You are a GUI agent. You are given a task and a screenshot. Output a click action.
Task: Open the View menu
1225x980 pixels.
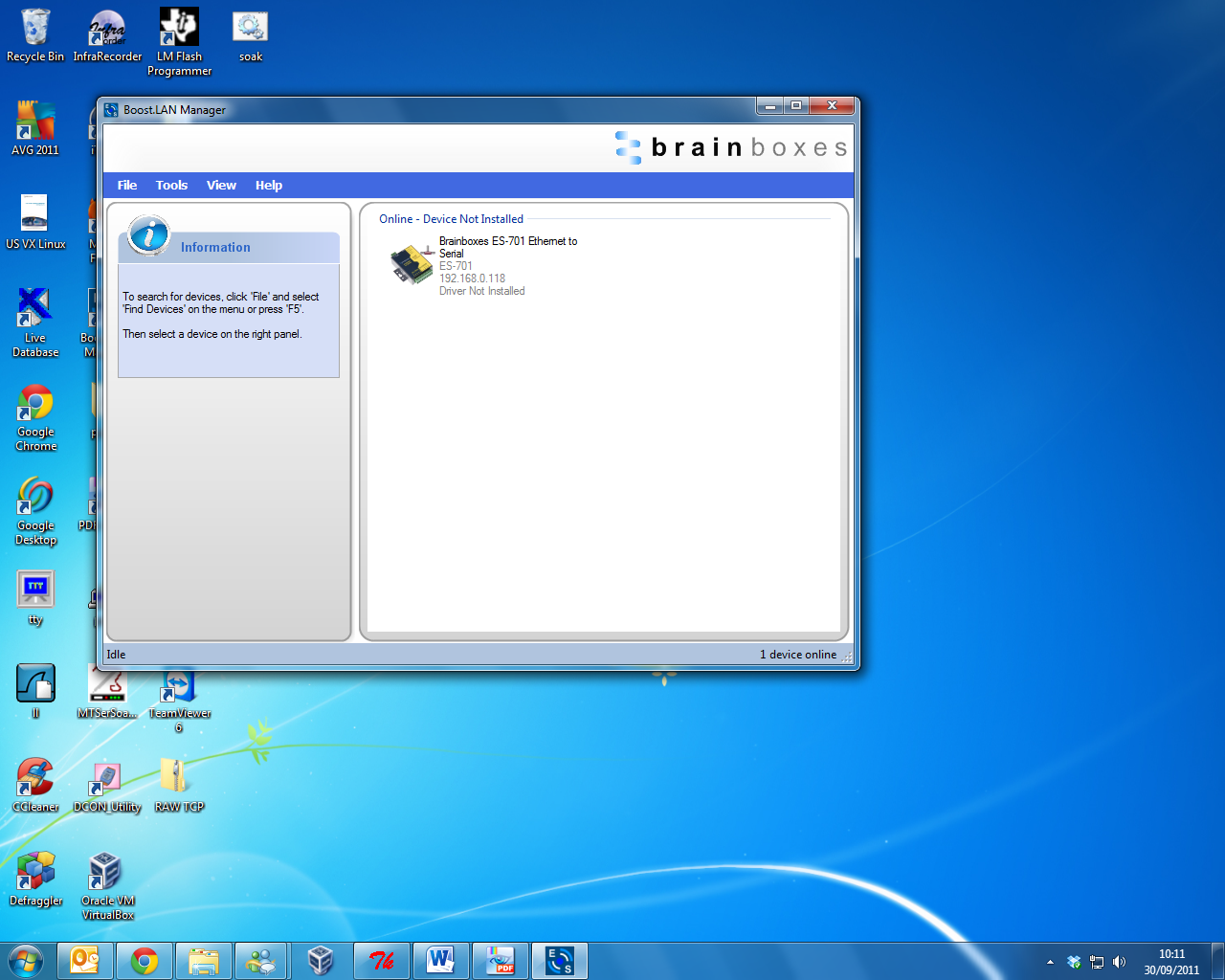(x=221, y=186)
